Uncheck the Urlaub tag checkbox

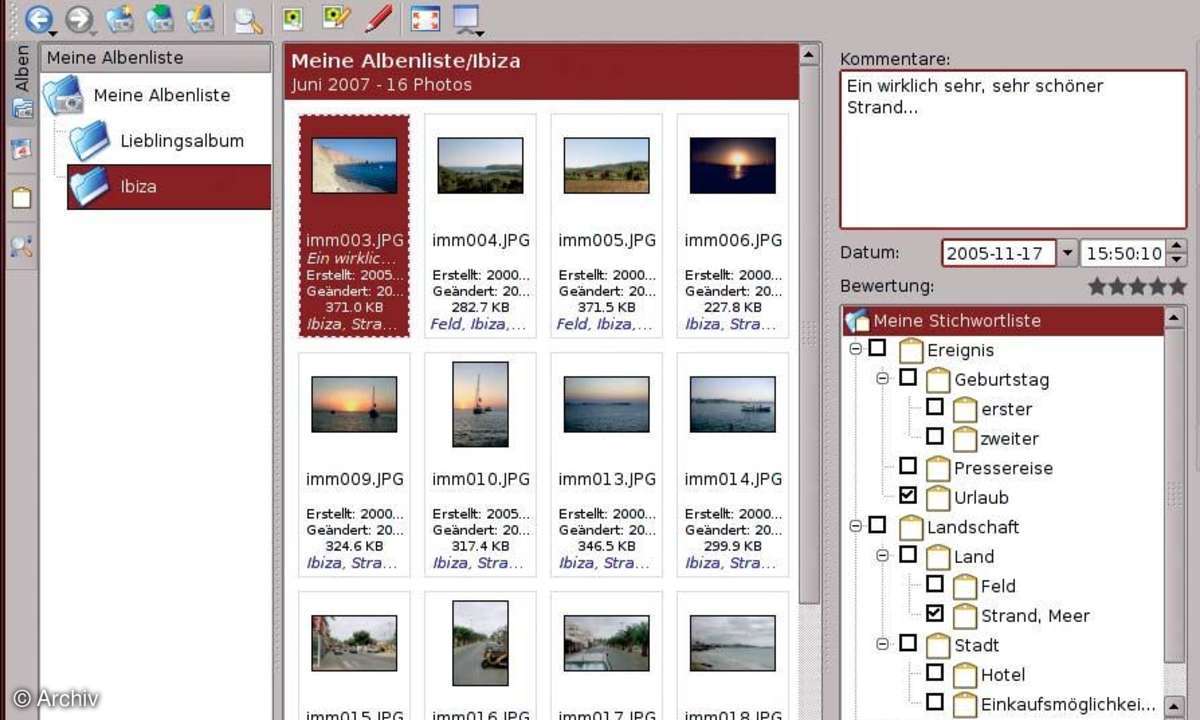[908, 495]
